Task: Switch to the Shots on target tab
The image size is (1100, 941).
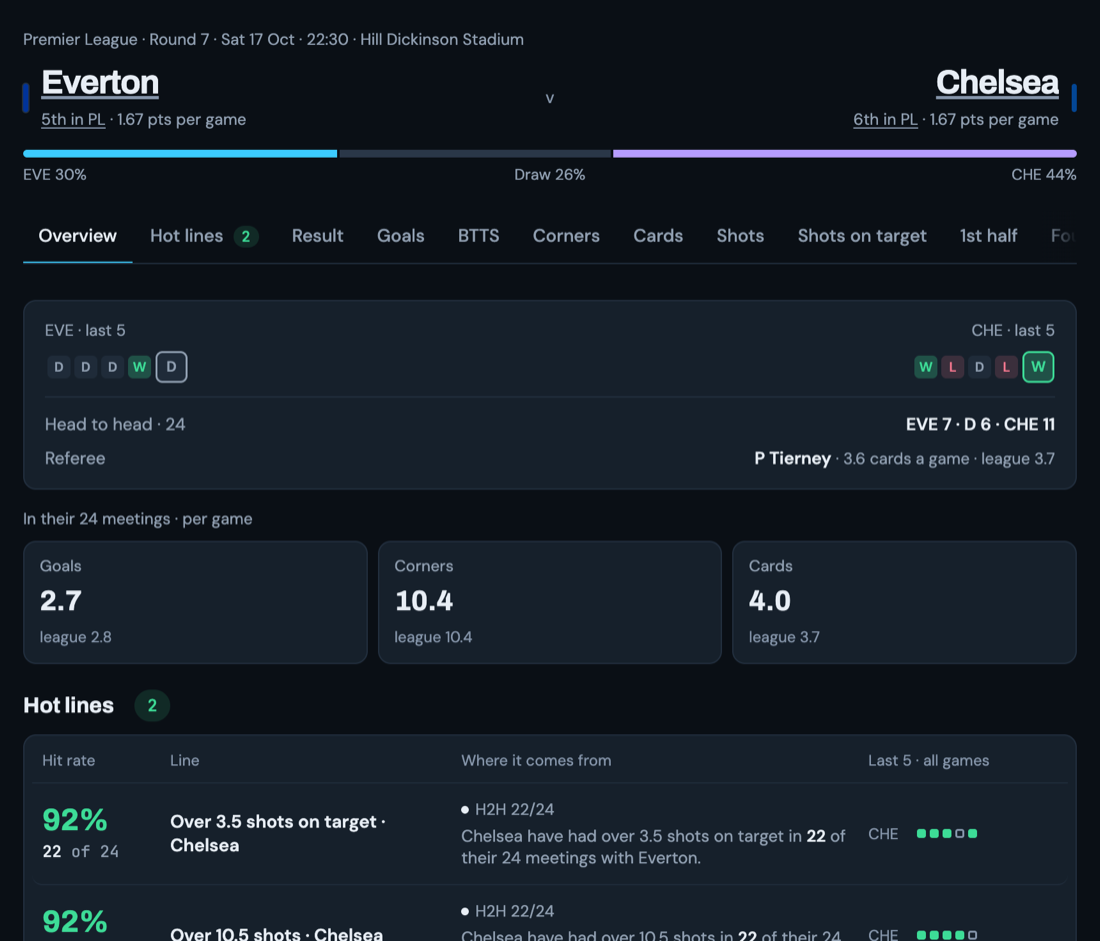Action: [x=862, y=236]
